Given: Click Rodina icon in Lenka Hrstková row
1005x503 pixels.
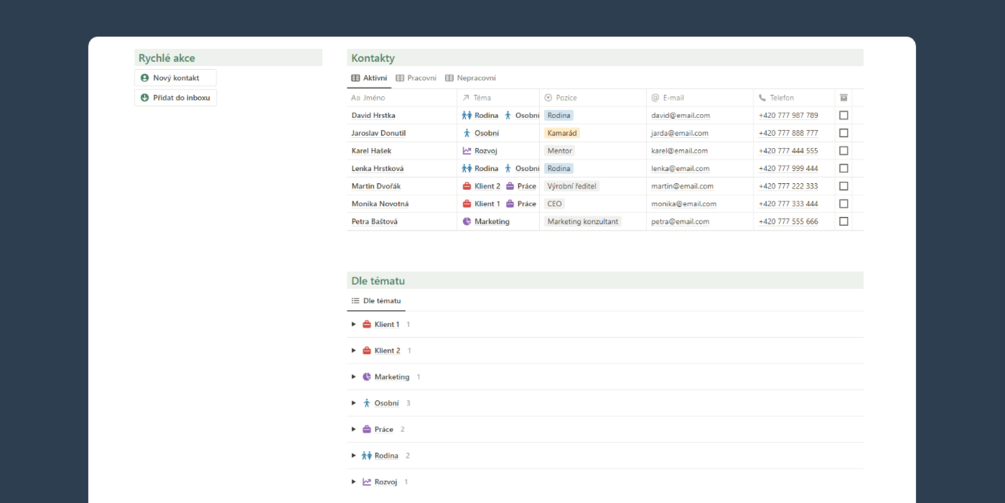Looking at the screenshot, I should coord(467,169).
